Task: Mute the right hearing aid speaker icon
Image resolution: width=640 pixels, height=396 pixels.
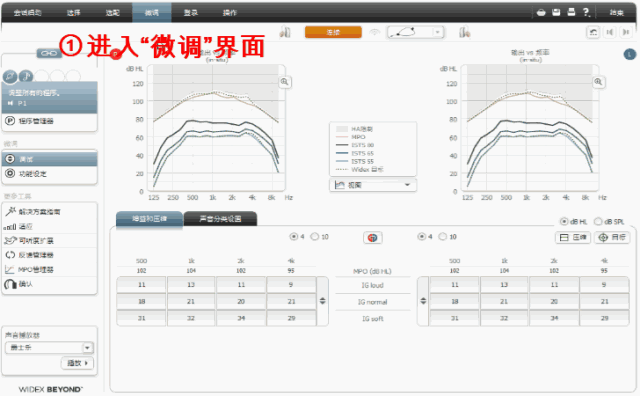Action: click(626, 32)
